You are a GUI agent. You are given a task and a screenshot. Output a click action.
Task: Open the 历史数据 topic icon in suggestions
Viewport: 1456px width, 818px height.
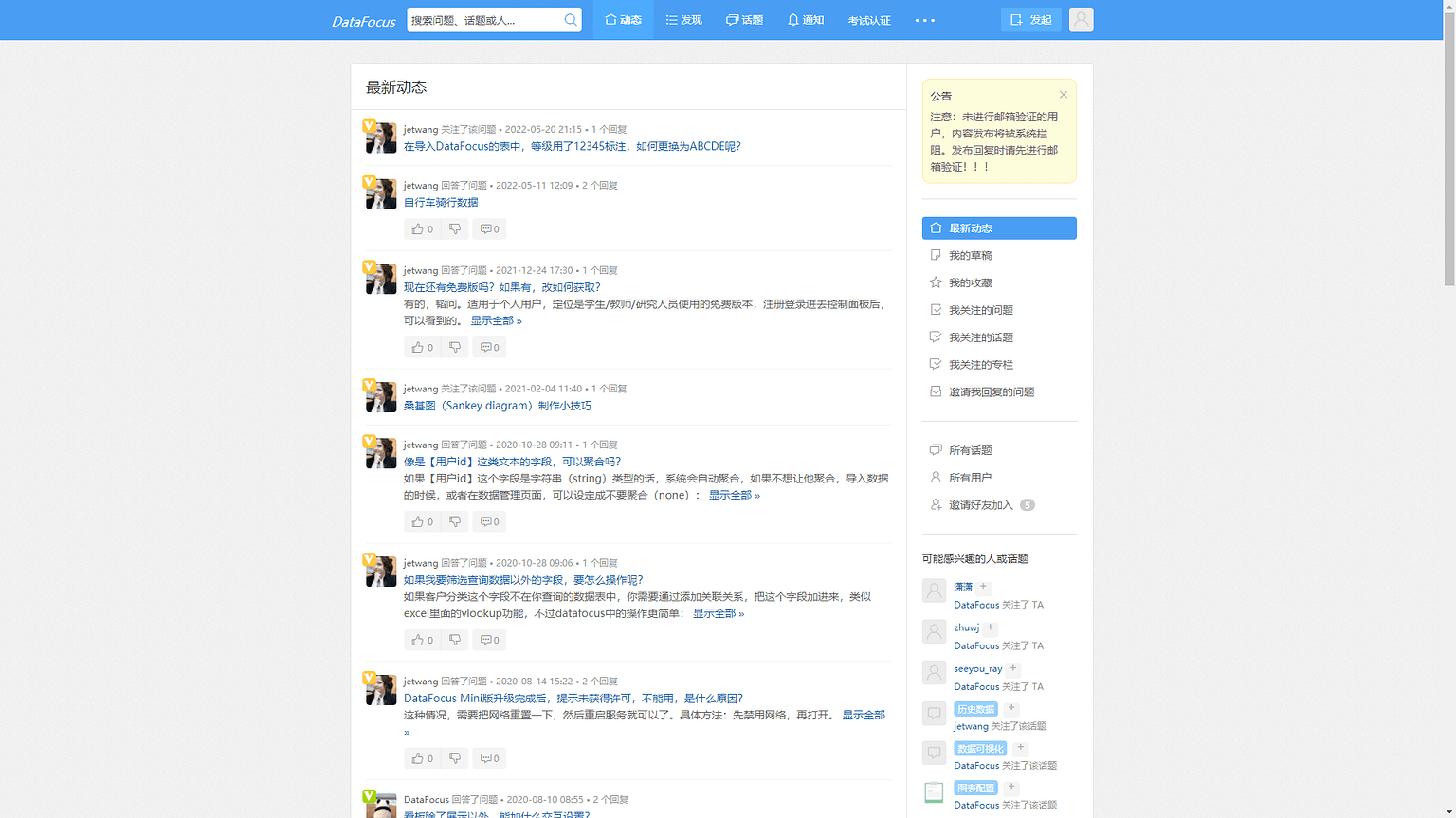(x=934, y=713)
